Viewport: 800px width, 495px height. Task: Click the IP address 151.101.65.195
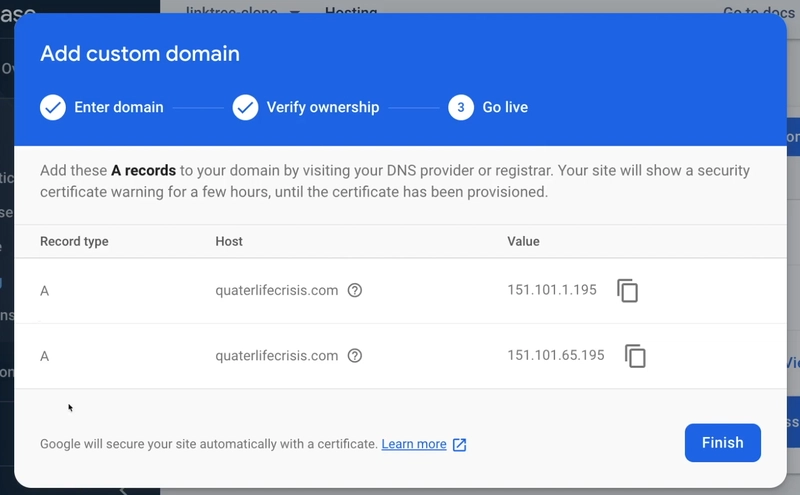556,355
